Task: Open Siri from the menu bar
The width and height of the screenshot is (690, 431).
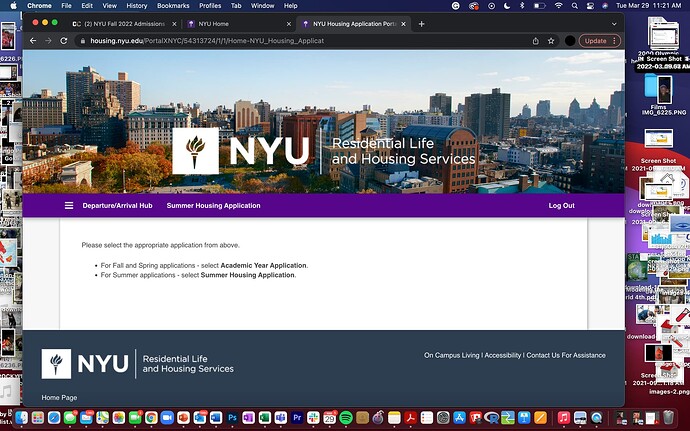Action: click(x=605, y=6)
